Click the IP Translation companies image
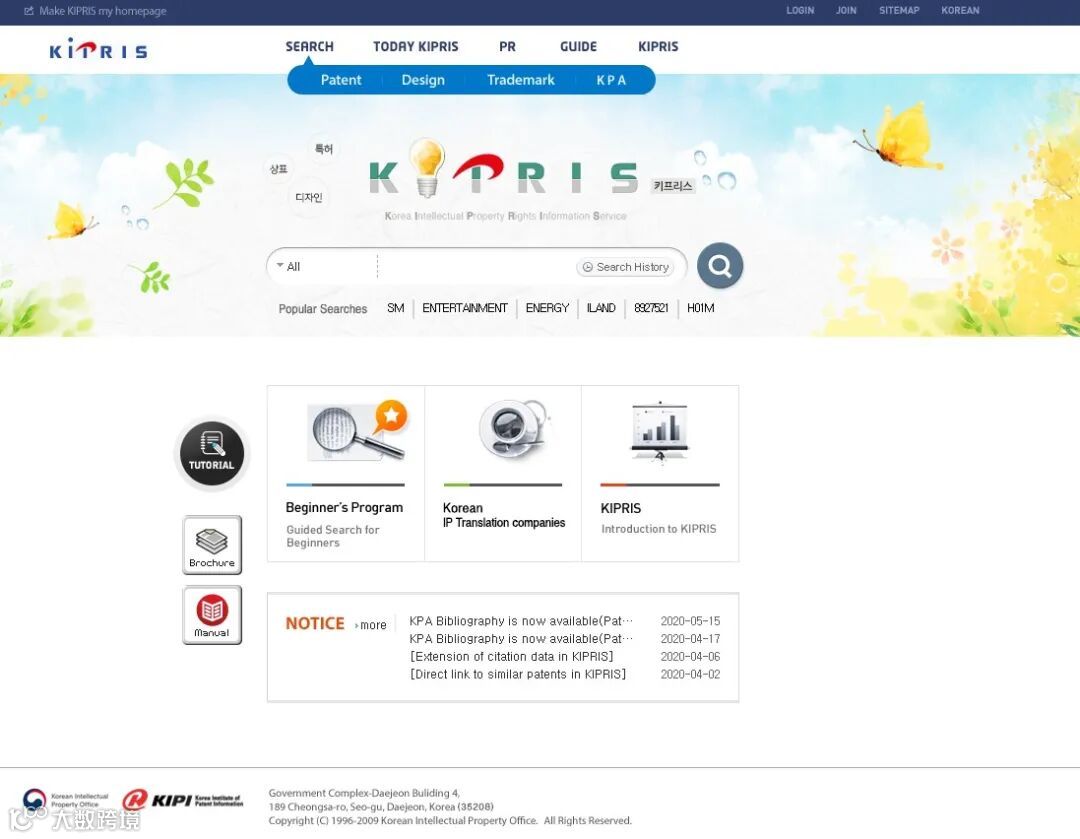 click(515, 428)
